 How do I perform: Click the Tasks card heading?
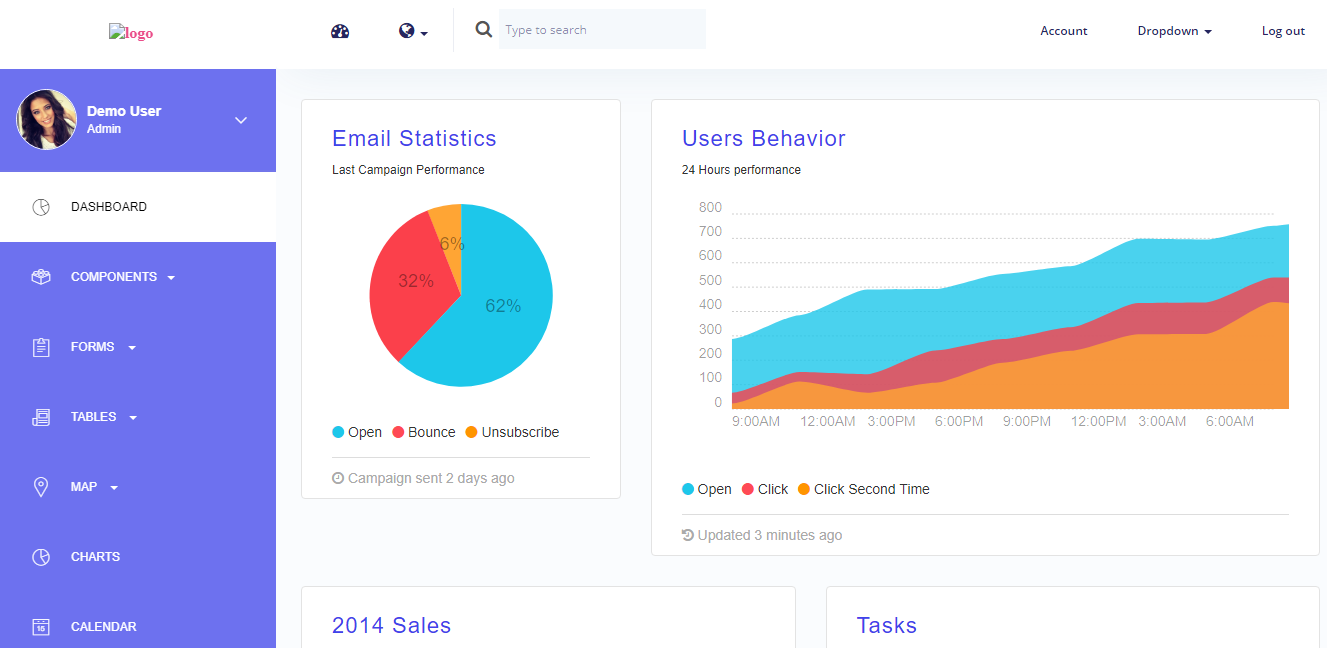tap(887, 625)
